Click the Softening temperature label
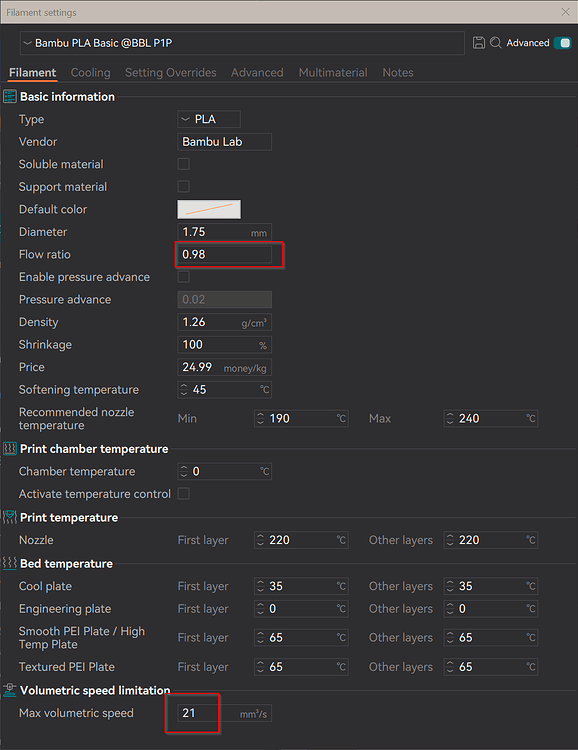The height and width of the screenshot is (750, 578). coord(78,390)
